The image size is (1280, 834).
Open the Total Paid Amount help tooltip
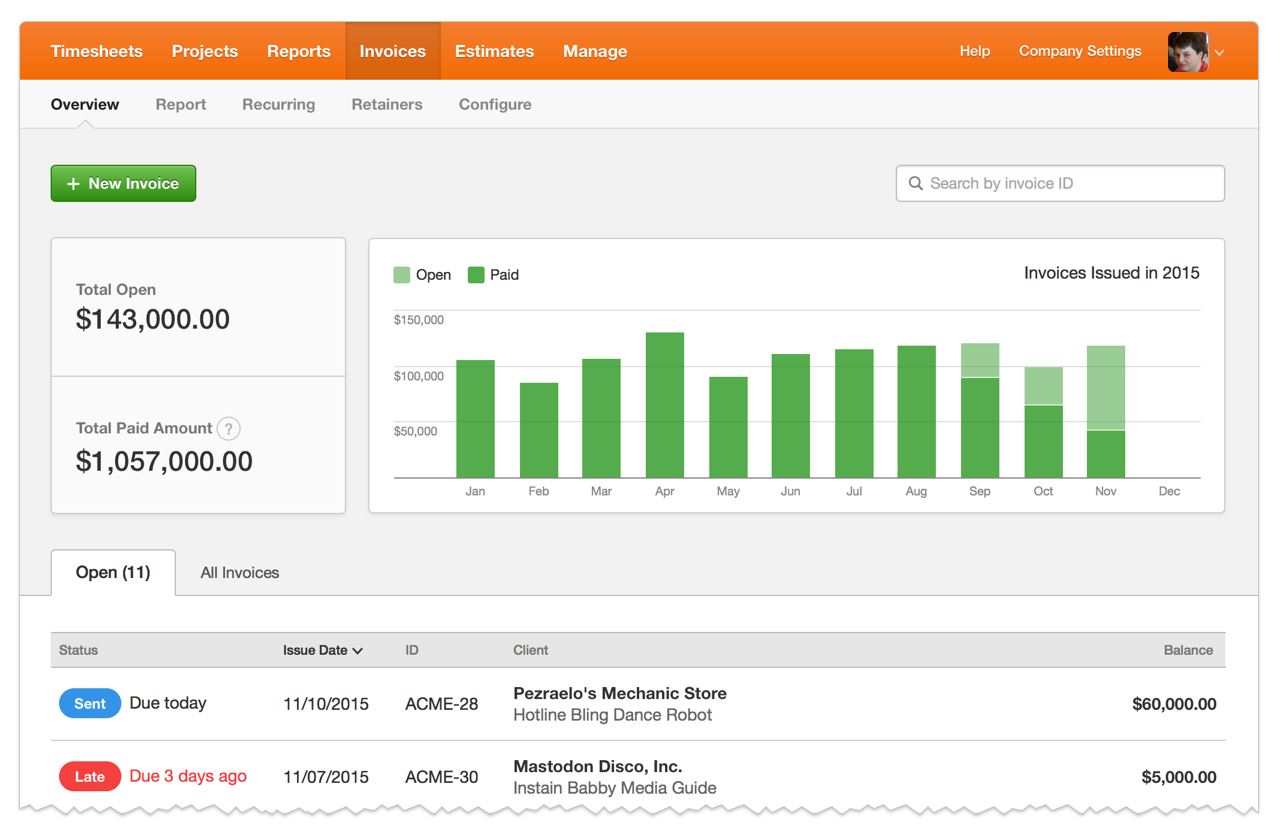228,428
